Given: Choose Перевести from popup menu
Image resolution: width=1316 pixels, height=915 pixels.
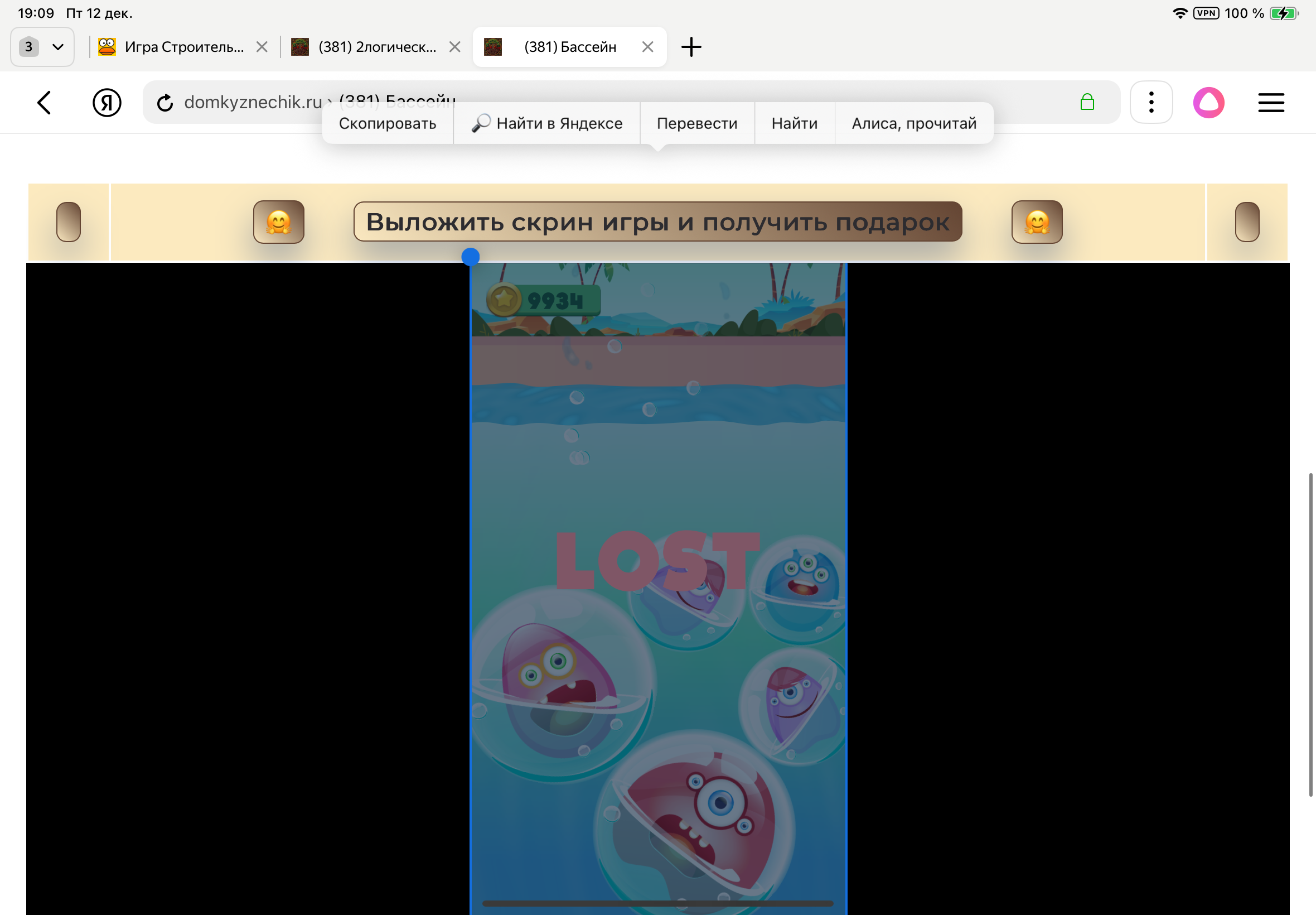Looking at the screenshot, I should [x=696, y=123].
